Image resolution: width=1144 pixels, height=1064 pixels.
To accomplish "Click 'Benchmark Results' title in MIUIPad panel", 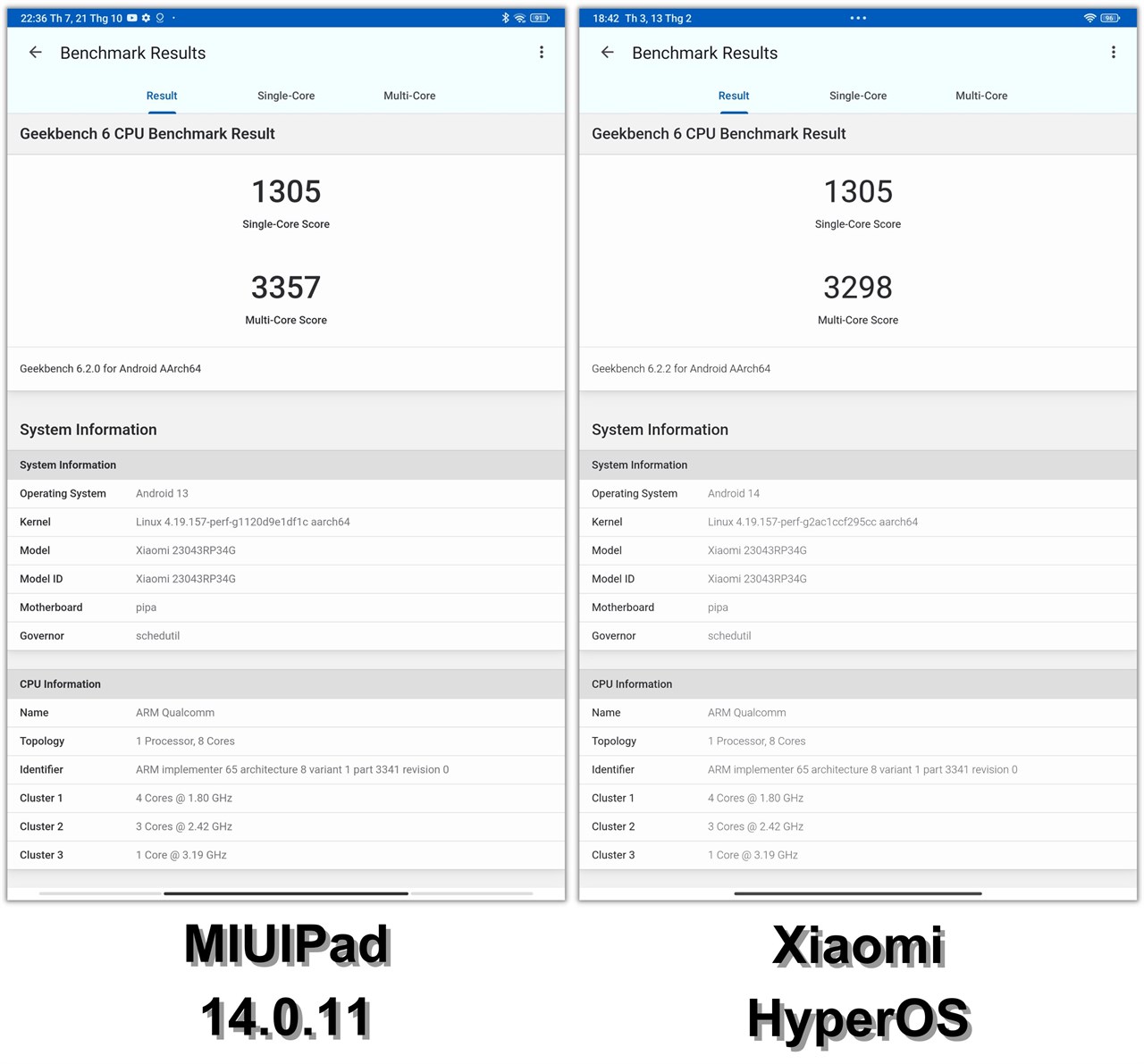I will tap(133, 53).
